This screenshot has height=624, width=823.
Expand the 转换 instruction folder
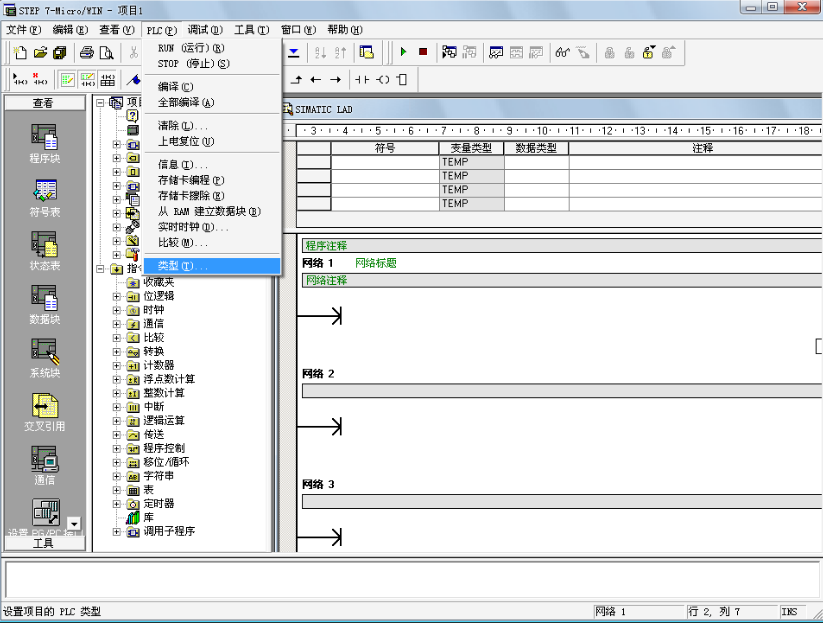[x=117, y=352]
